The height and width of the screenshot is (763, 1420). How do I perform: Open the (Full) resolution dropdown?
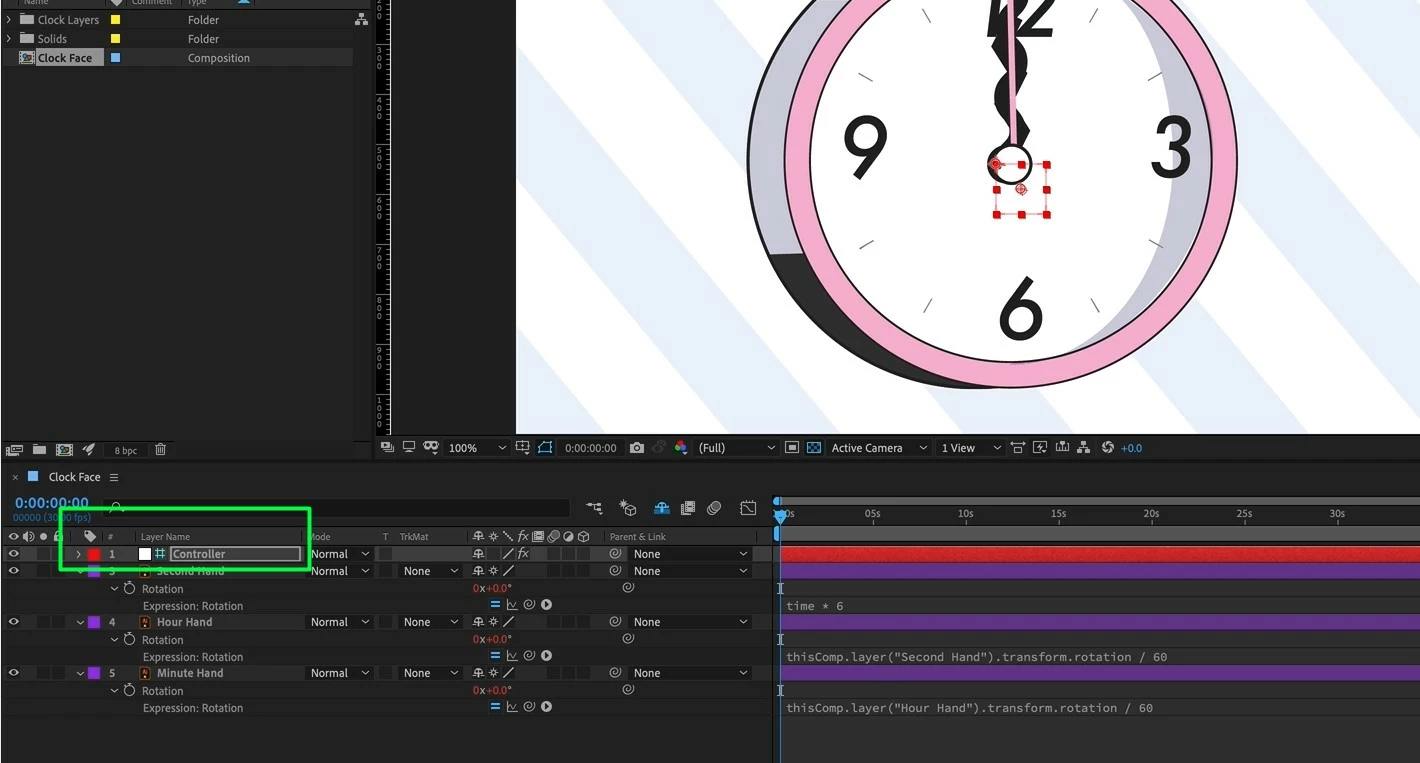(x=736, y=448)
